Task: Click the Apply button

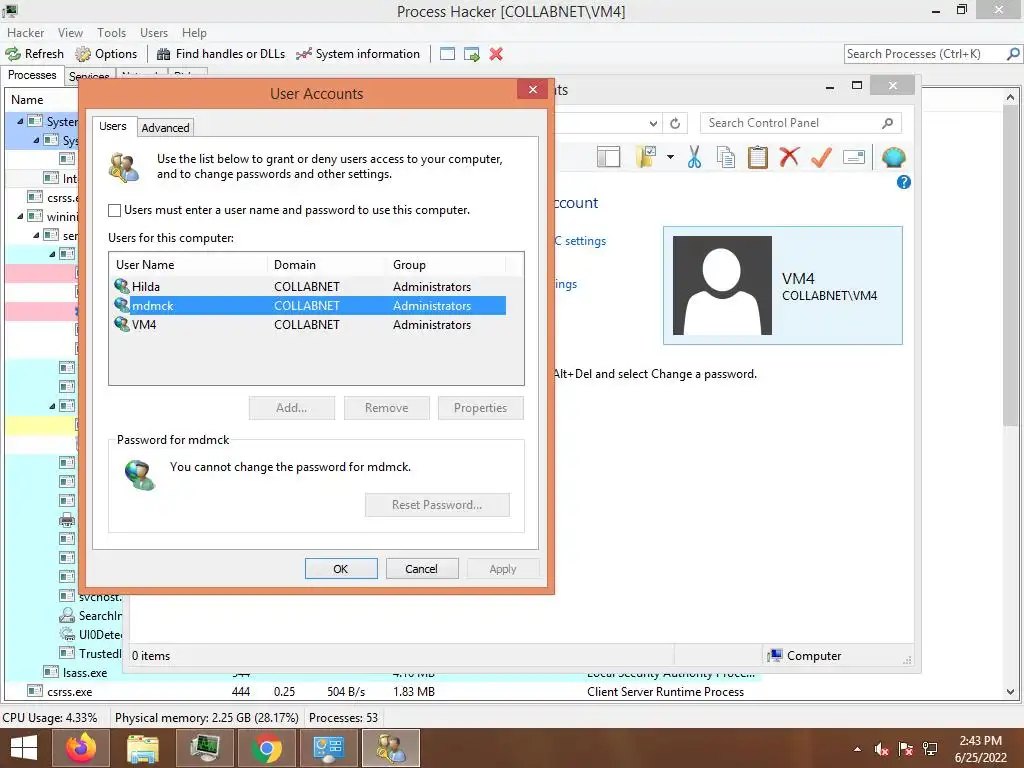Action: [x=503, y=569]
